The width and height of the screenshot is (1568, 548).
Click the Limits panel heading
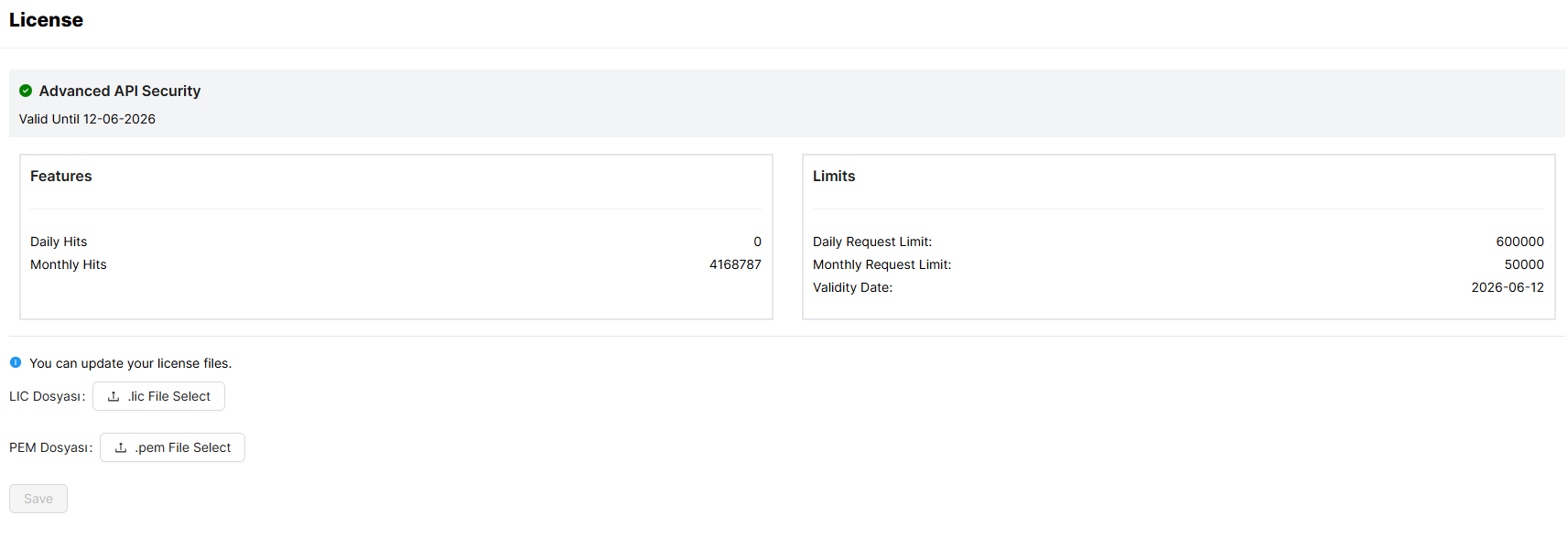(834, 176)
